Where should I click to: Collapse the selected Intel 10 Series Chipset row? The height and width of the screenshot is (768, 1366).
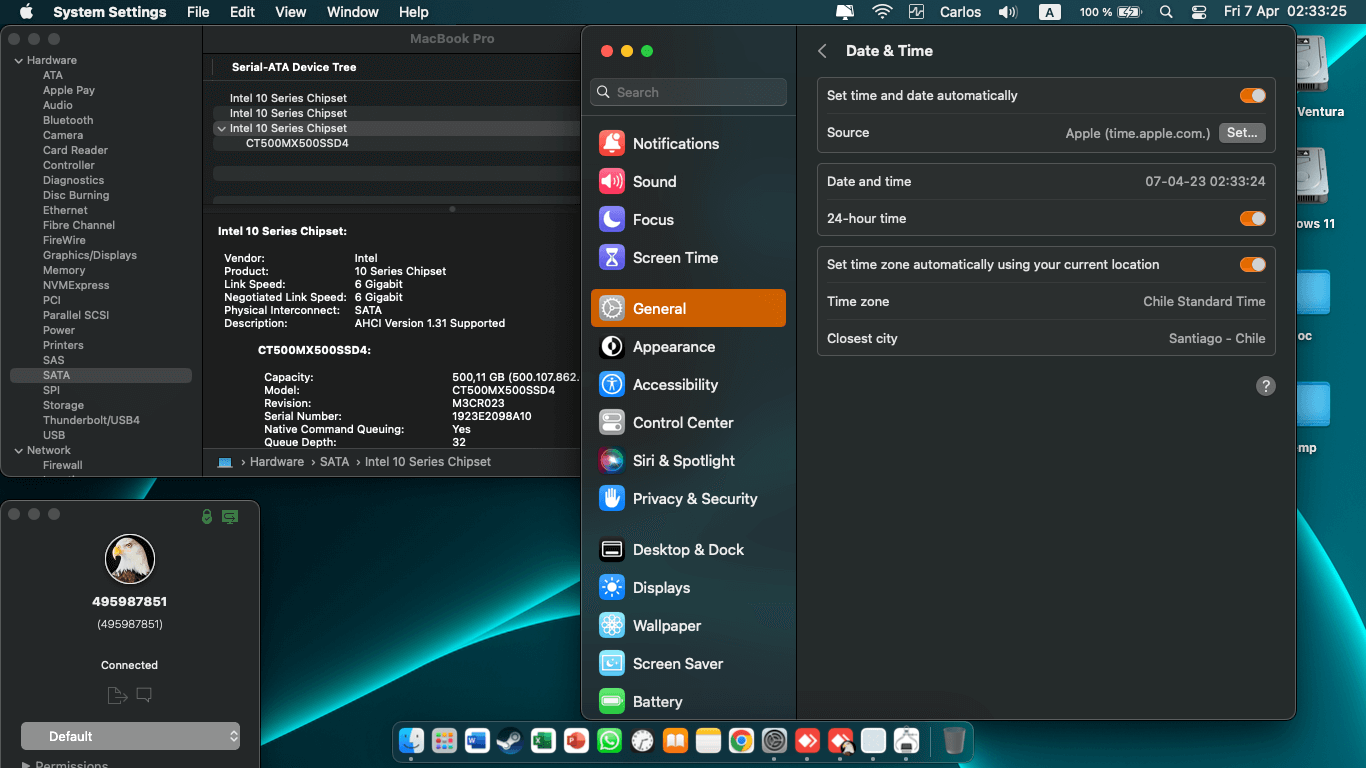coord(220,128)
